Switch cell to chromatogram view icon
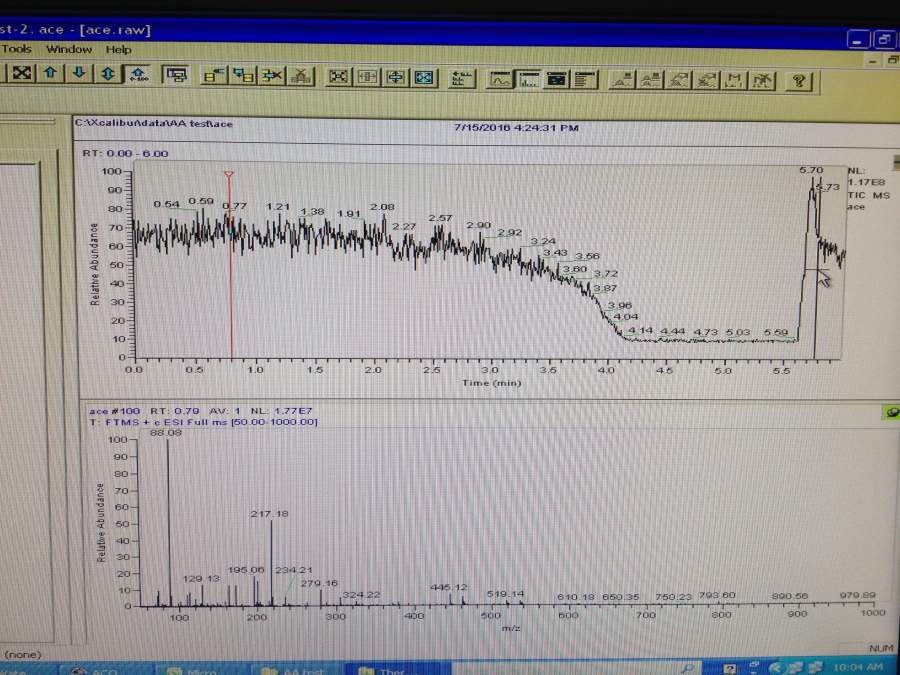Screen dimensions: 900x675 (x=499, y=79)
